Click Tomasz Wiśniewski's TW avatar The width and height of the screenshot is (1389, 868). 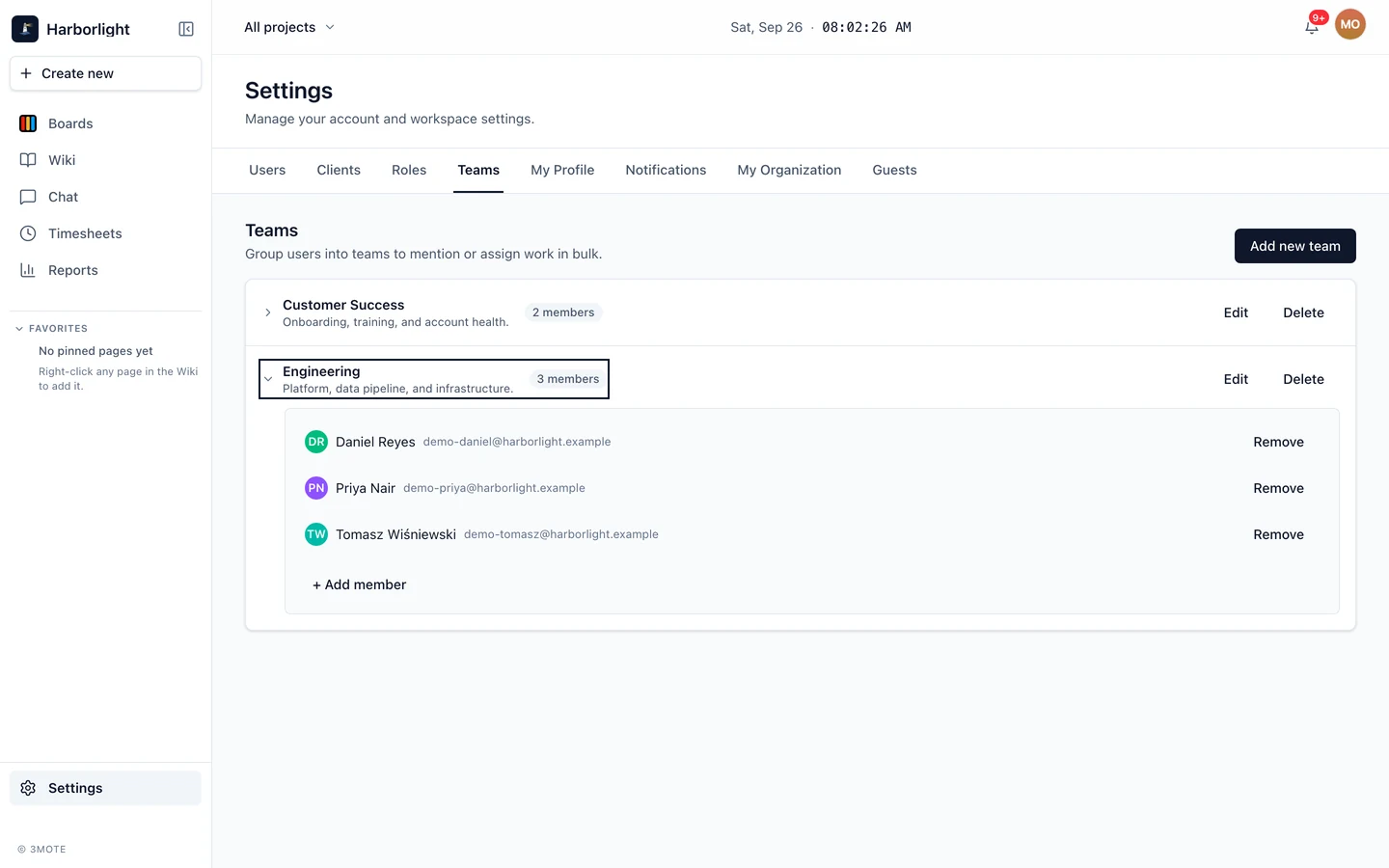[316, 534]
